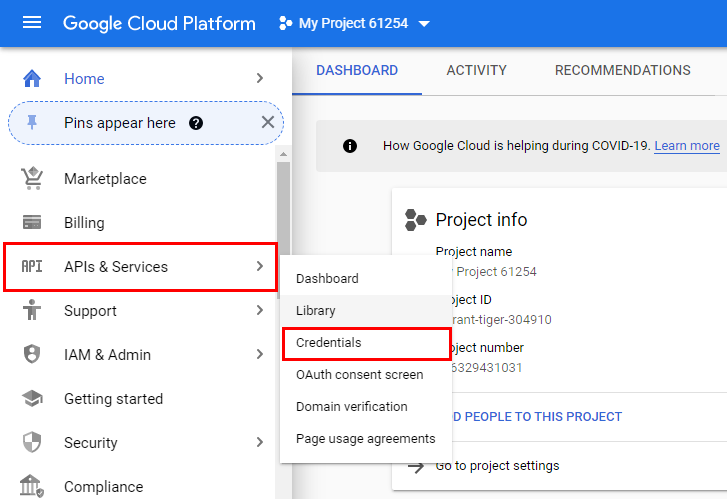Image resolution: width=727 pixels, height=499 pixels.
Task: Click the API icon
Action: [32, 266]
